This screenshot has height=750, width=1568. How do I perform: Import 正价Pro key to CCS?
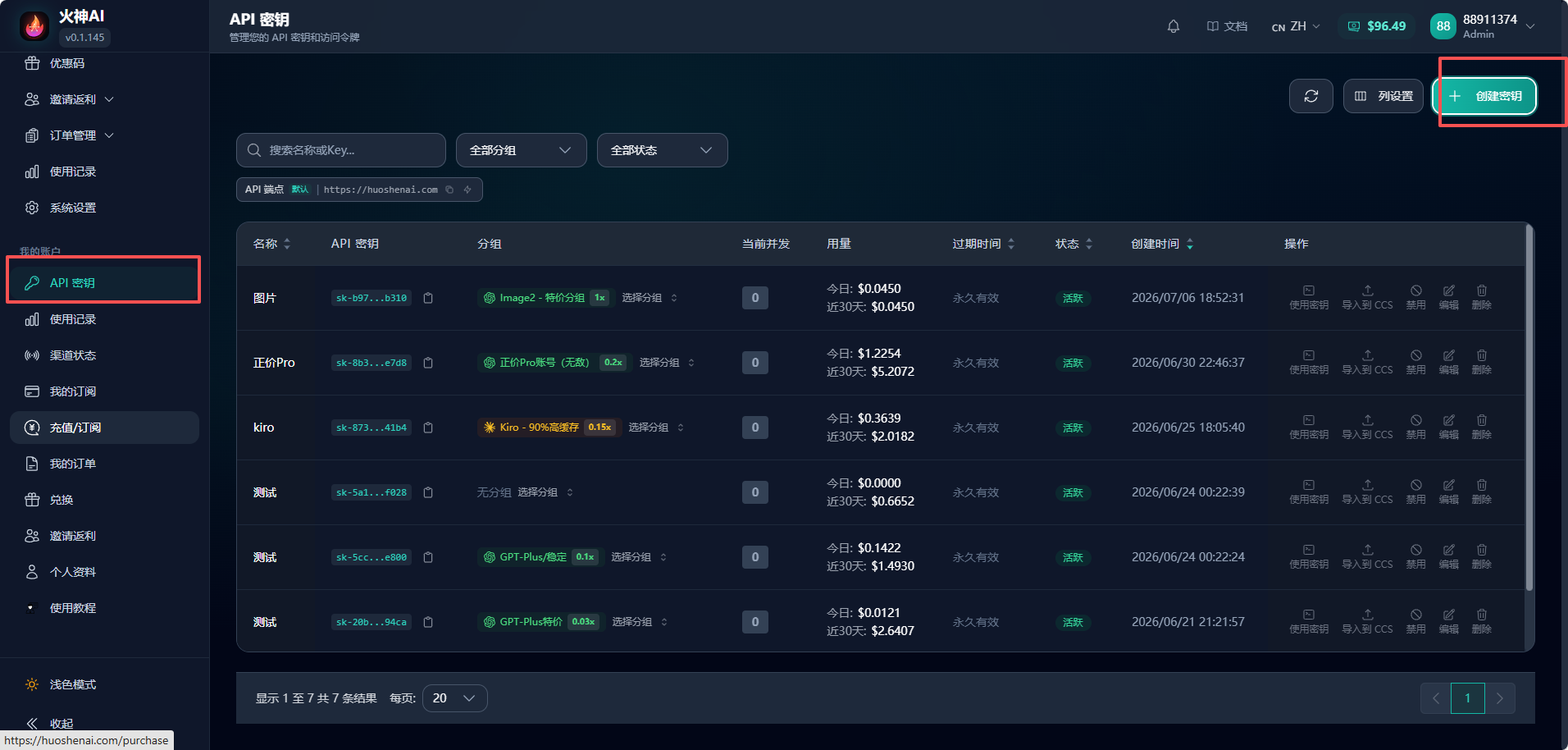pos(1367,362)
